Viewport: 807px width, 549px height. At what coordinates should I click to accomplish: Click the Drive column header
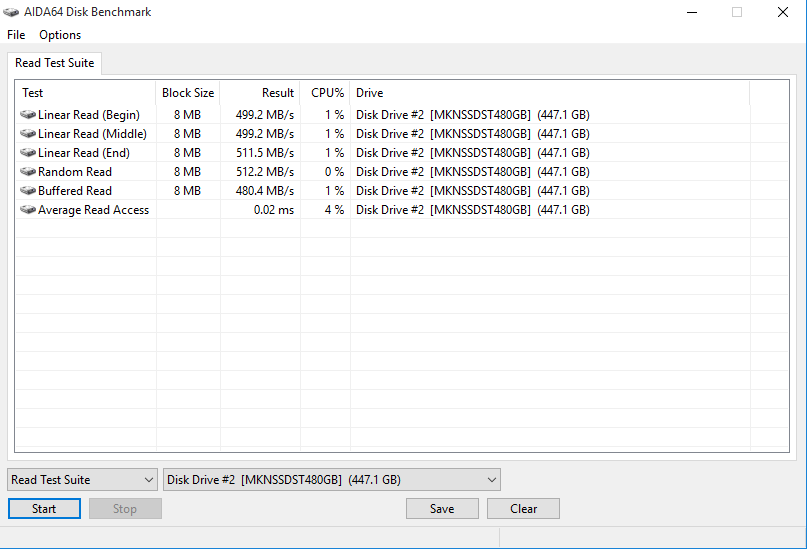tap(550, 93)
